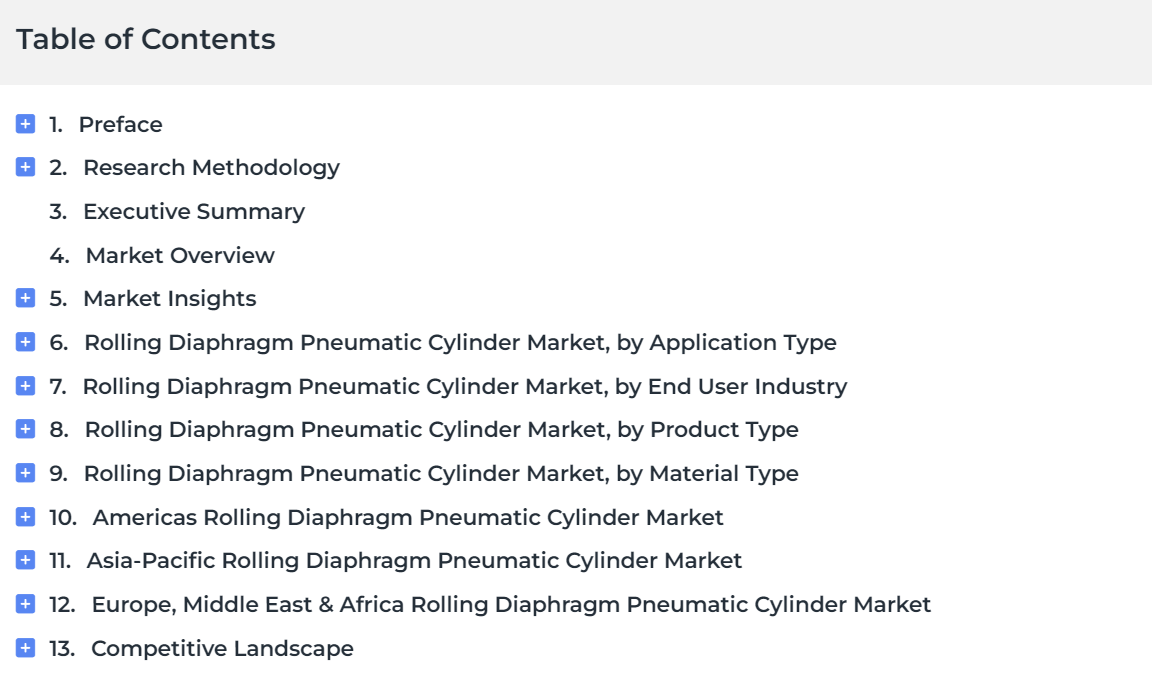Click plus icon beside Asia-Pacific market entry
This screenshot has width=1152, height=691.
coord(25,560)
